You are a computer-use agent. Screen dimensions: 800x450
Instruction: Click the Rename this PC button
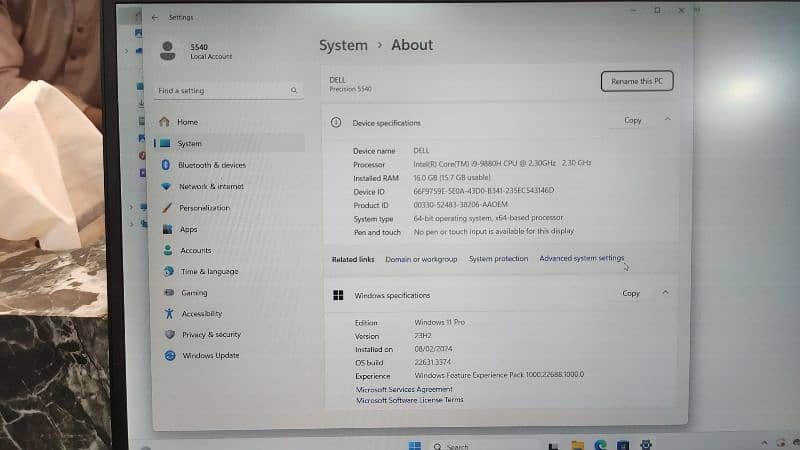click(x=636, y=81)
